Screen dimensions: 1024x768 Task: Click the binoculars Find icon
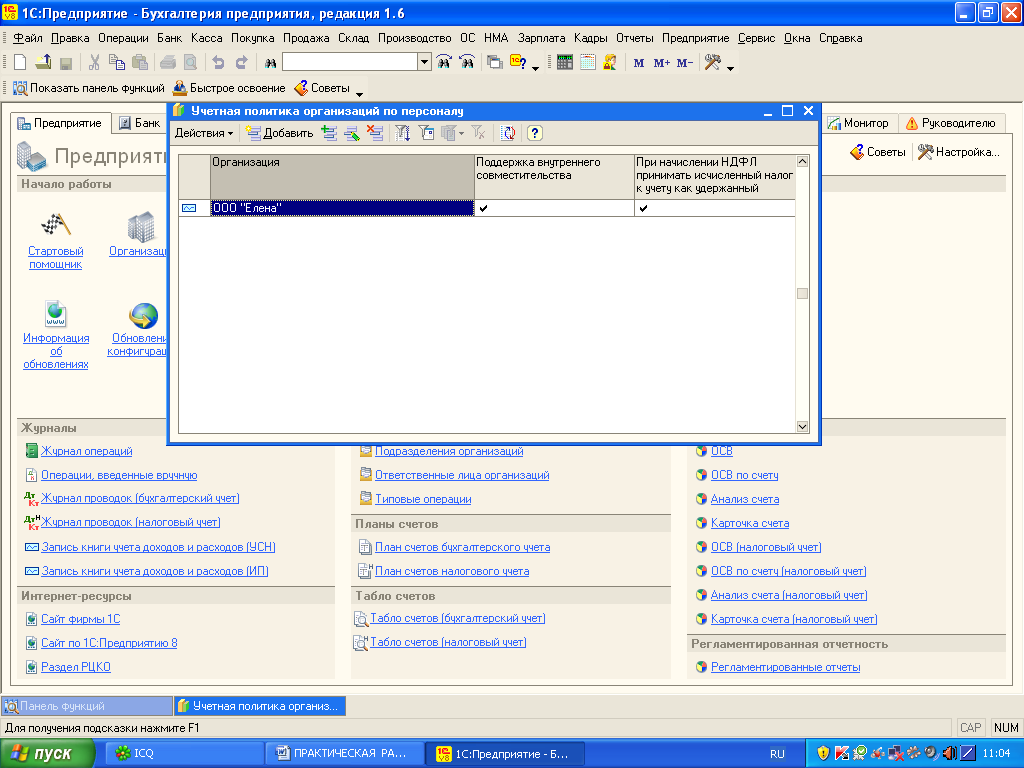(x=270, y=63)
